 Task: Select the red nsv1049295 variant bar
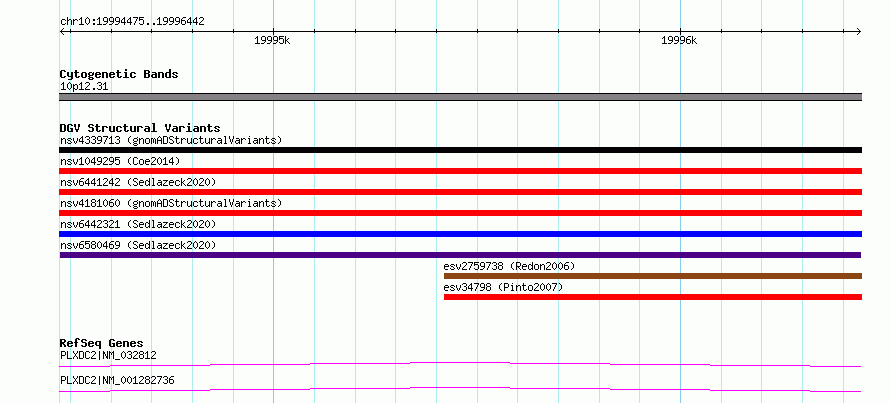coord(461,171)
